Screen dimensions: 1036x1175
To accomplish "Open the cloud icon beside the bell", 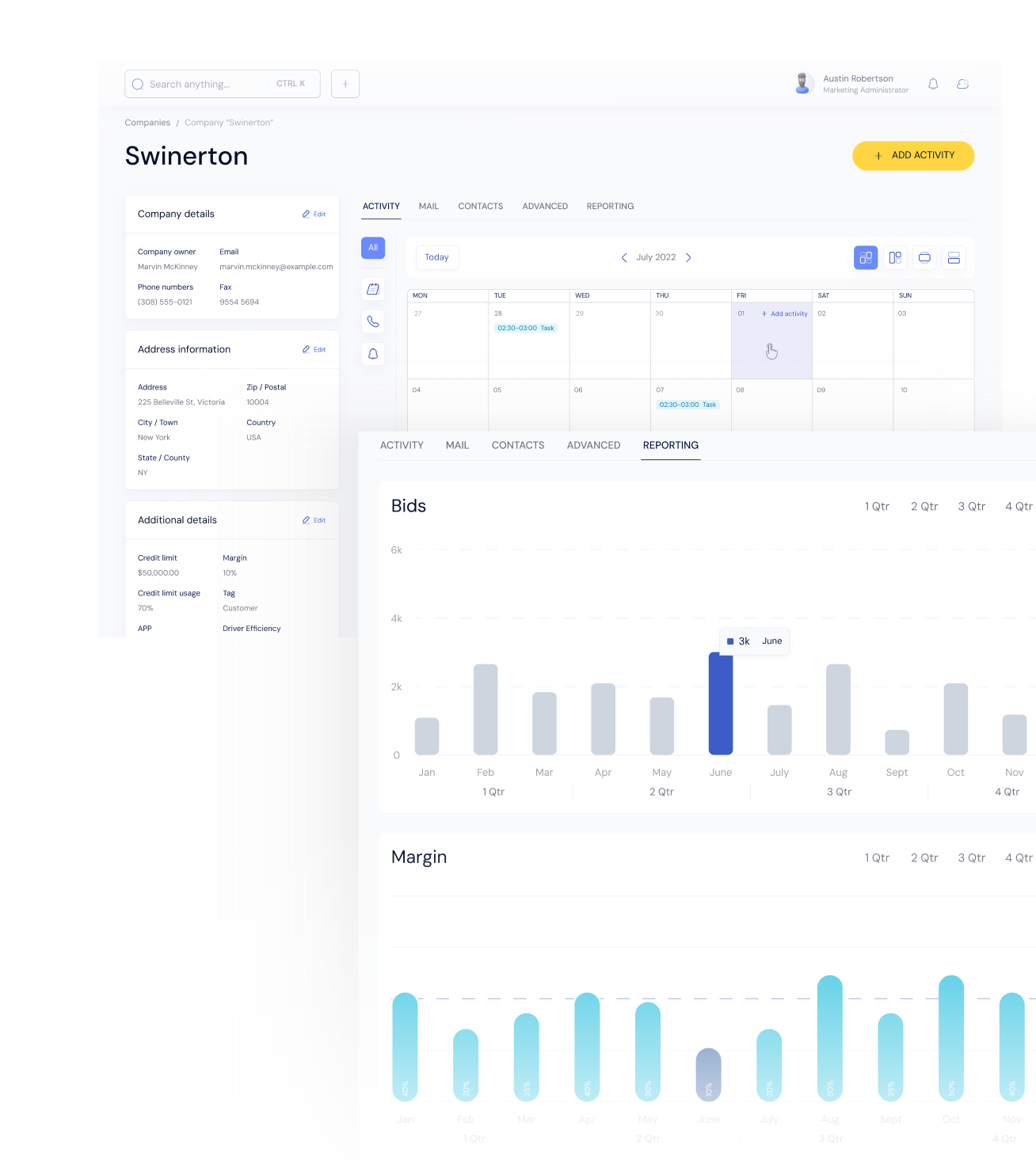I will tap(962, 84).
